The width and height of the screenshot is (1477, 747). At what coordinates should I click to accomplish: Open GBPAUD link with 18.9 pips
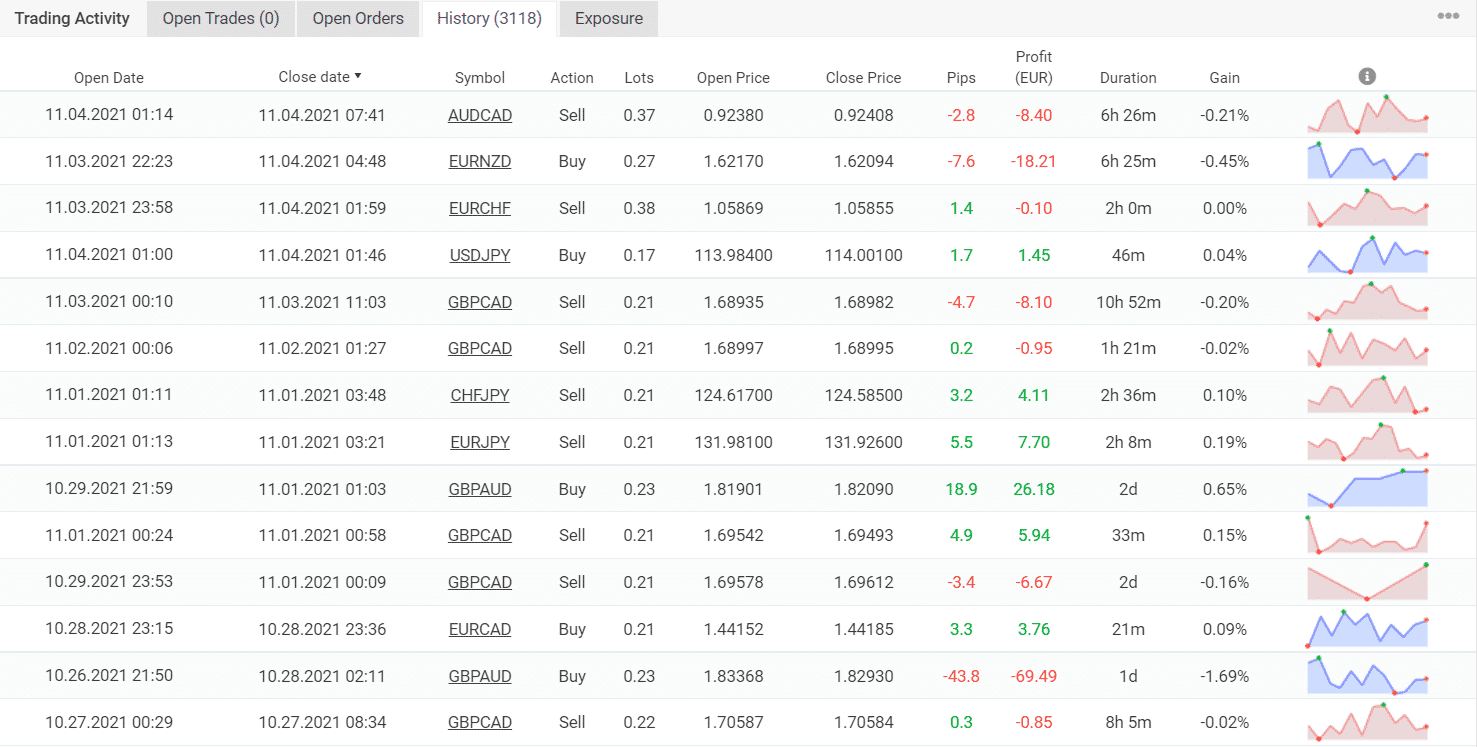point(480,489)
